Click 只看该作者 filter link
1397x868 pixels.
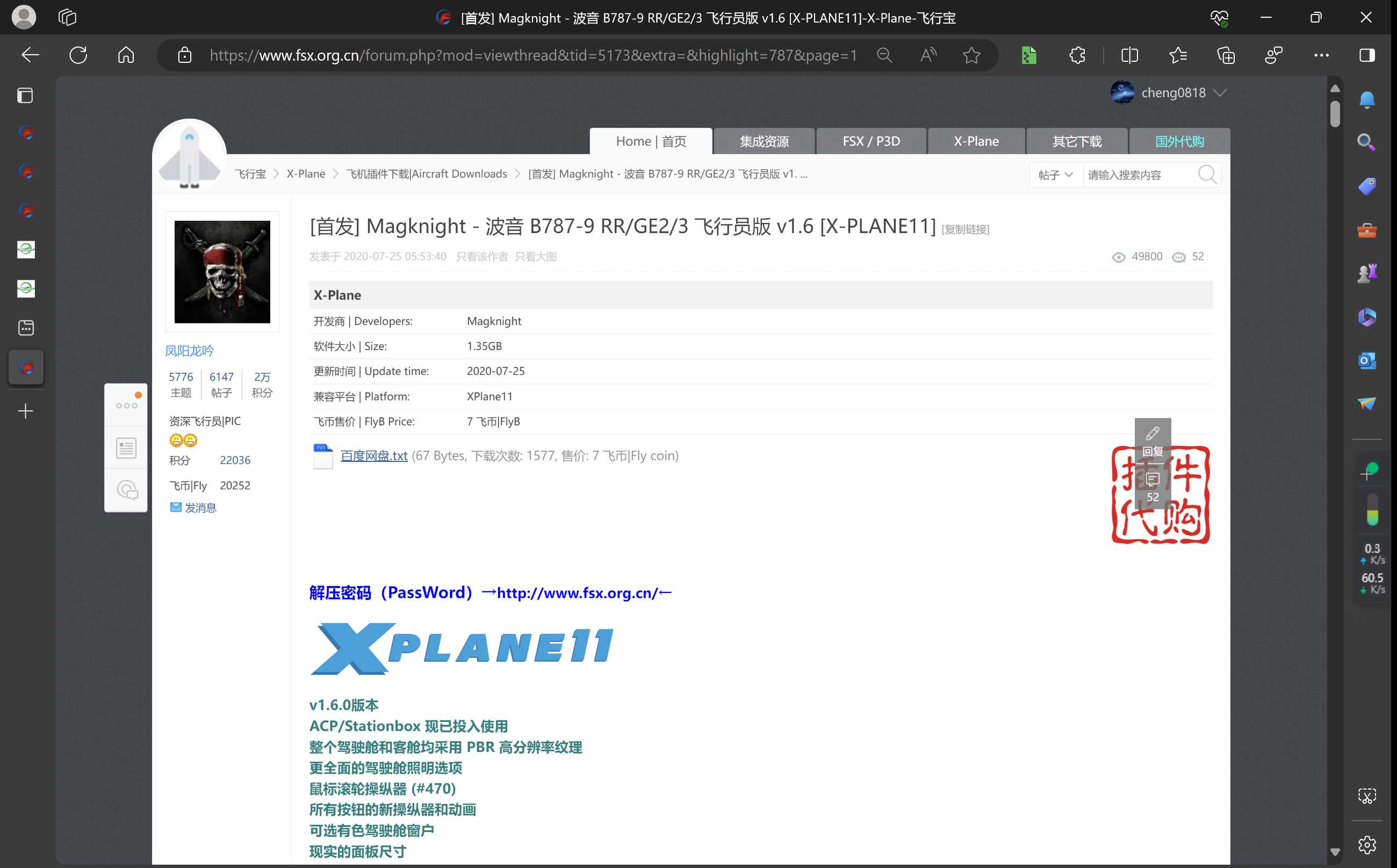coord(482,257)
